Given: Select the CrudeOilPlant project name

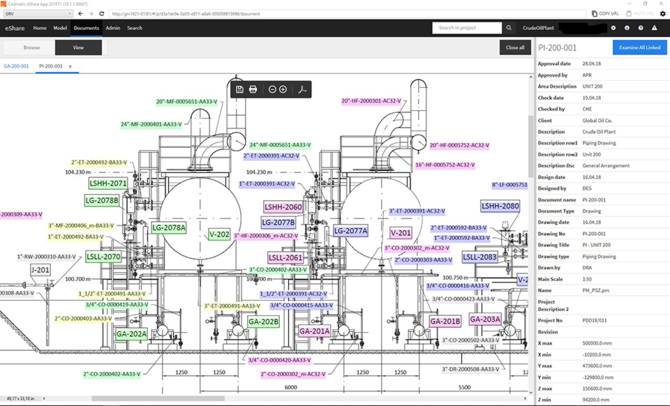Looking at the screenshot, I should (538, 28).
